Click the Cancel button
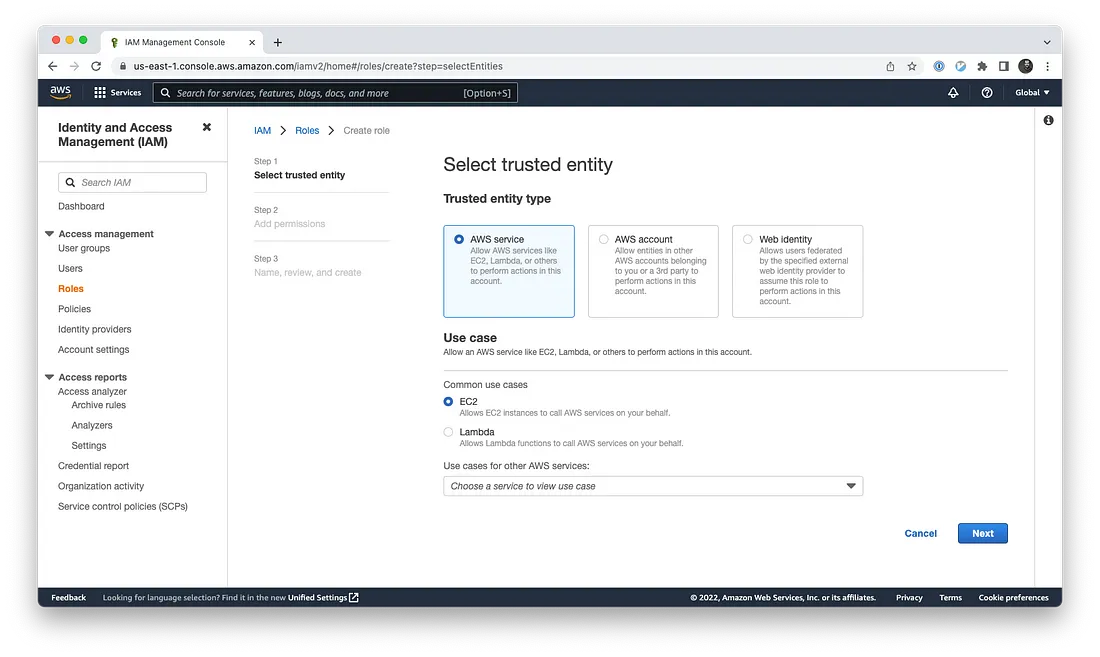1100x657 pixels. (x=920, y=534)
